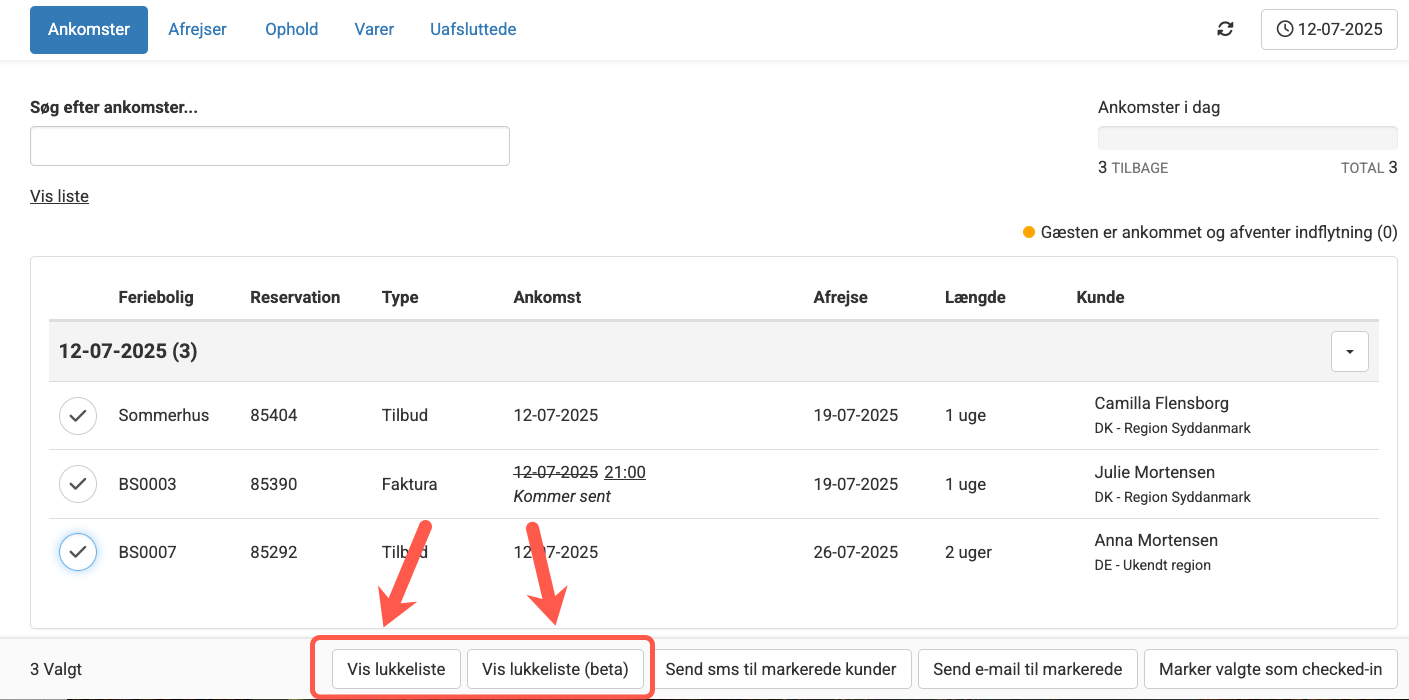Click the '3 Valgt' selection count
1409x700 pixels.
[x=57, y=669]
